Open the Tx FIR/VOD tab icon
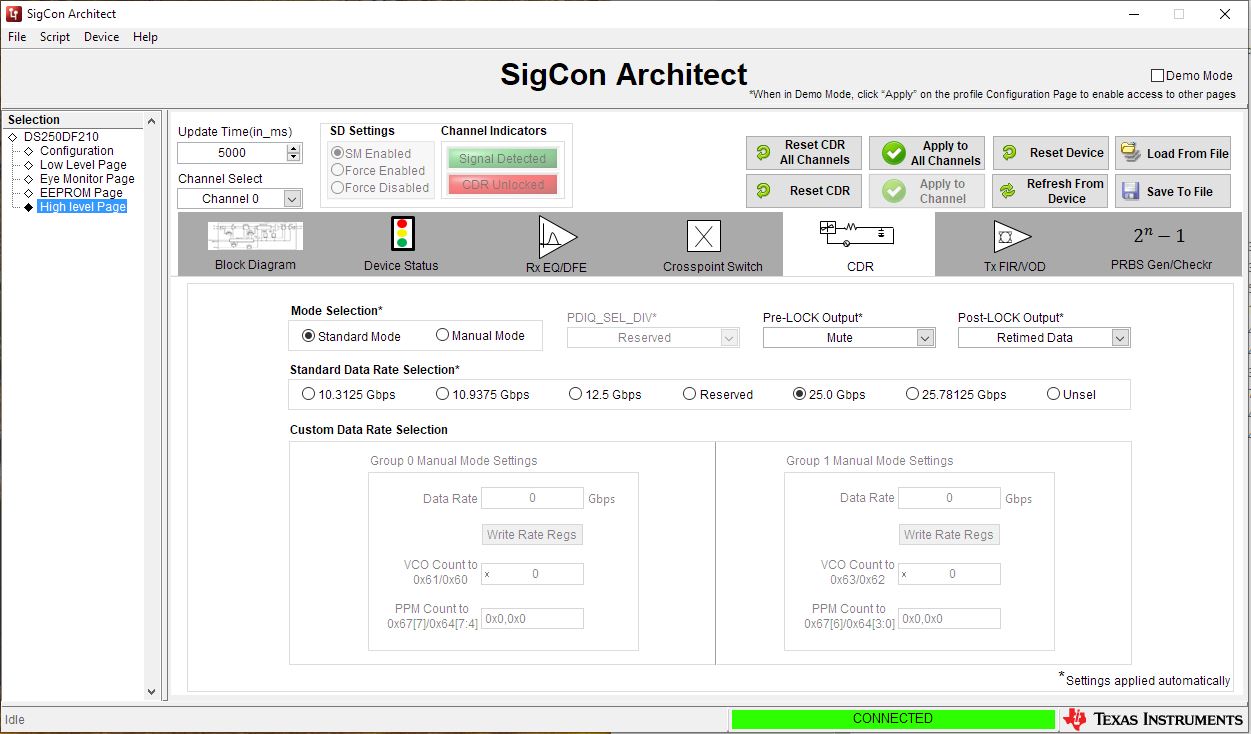The image size is (1251, 734). [1012, 237]
